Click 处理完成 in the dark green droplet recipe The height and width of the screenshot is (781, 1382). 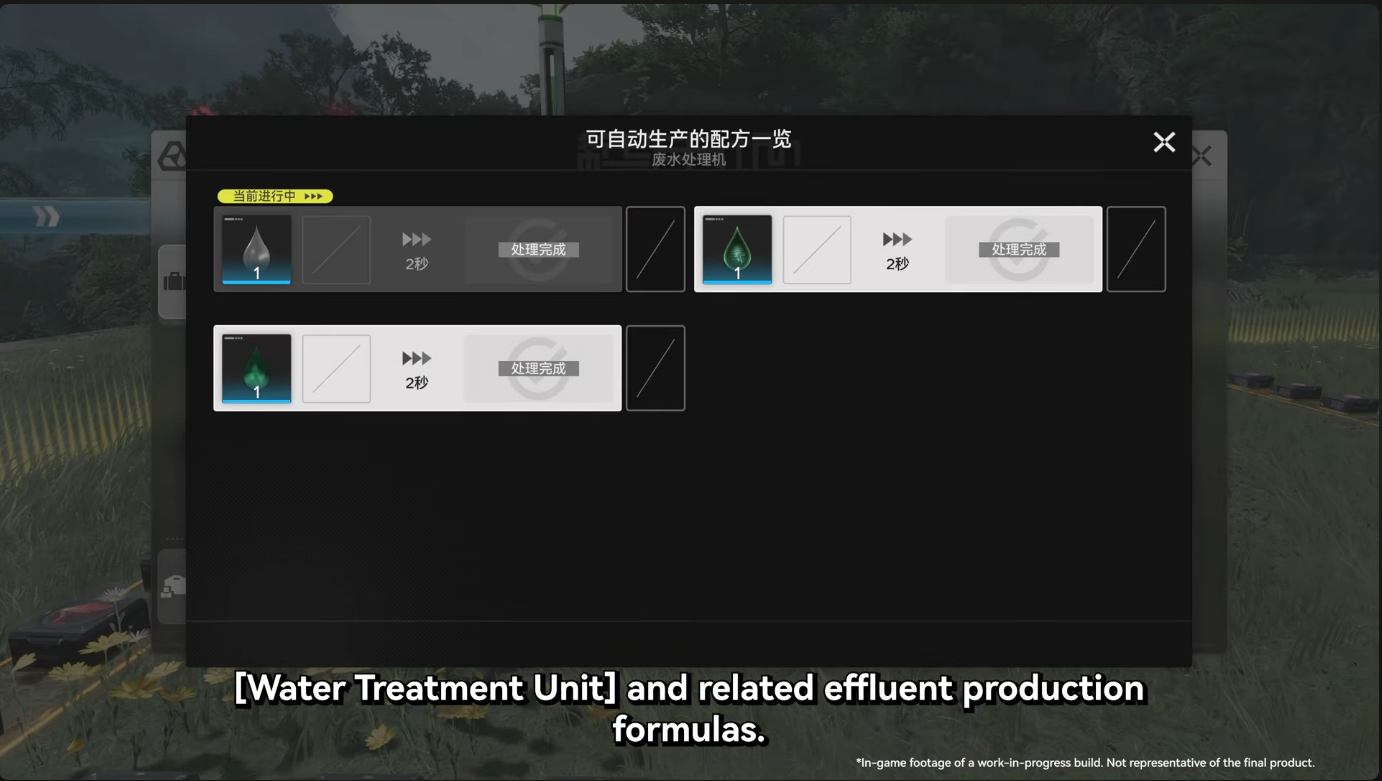pos(539,368)
